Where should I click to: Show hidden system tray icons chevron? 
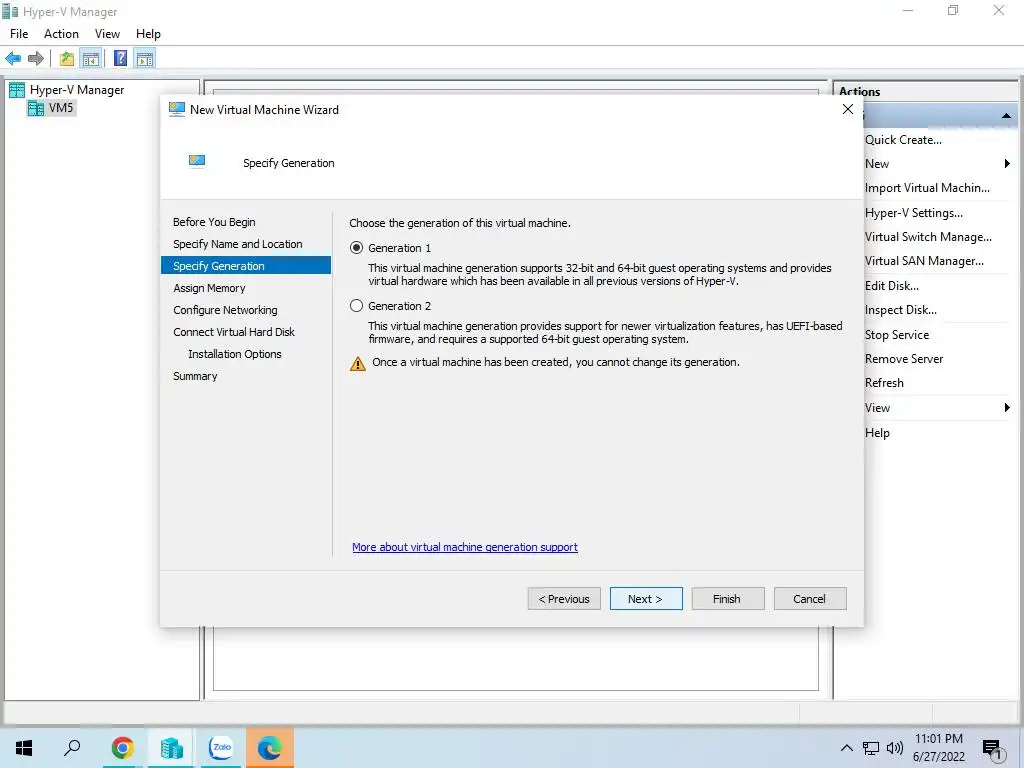(846, 748)
